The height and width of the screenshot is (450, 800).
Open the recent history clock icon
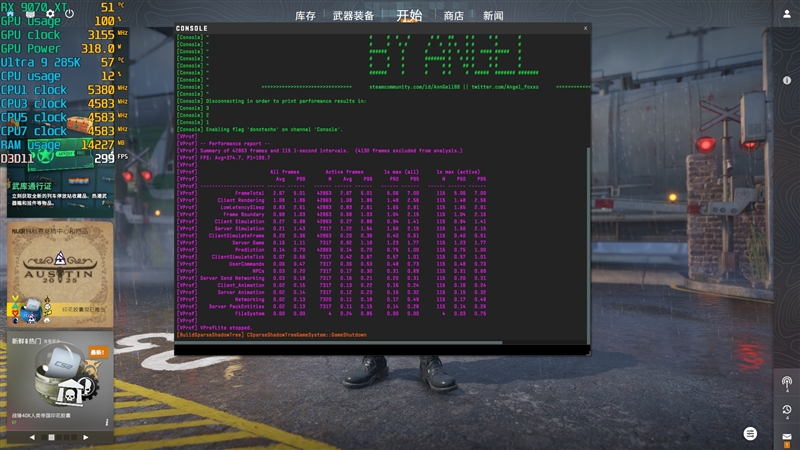[787, 411]
